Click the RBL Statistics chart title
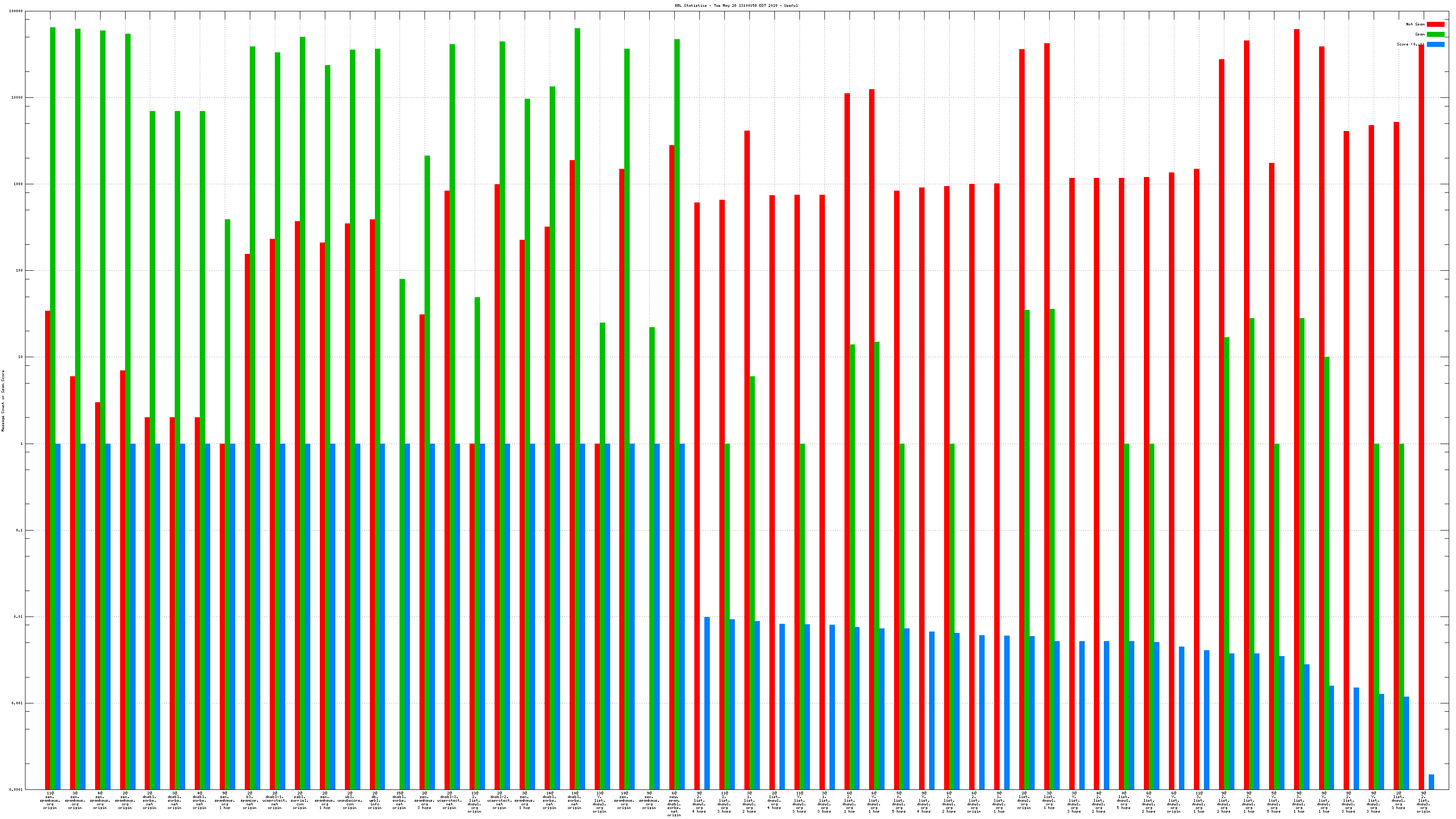Viewport: 1456px width, 819px height. click(x=736, y=5)
